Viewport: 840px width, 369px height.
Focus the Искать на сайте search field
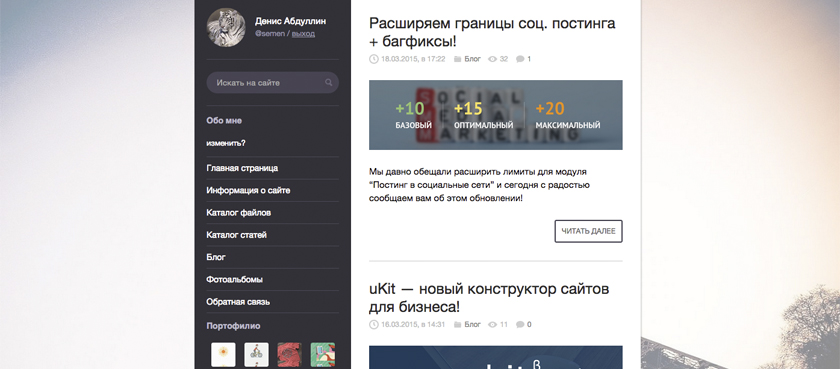click(273, 83)
